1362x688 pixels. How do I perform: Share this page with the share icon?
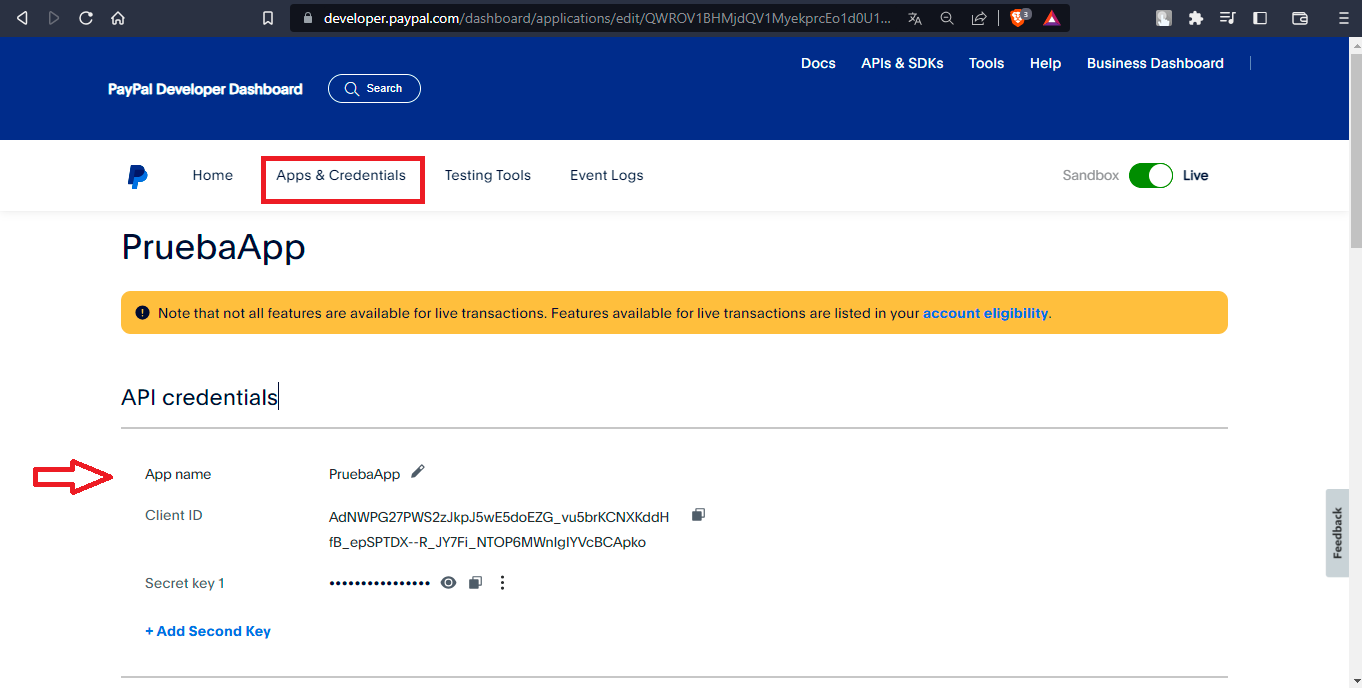[x=979, y=18]
